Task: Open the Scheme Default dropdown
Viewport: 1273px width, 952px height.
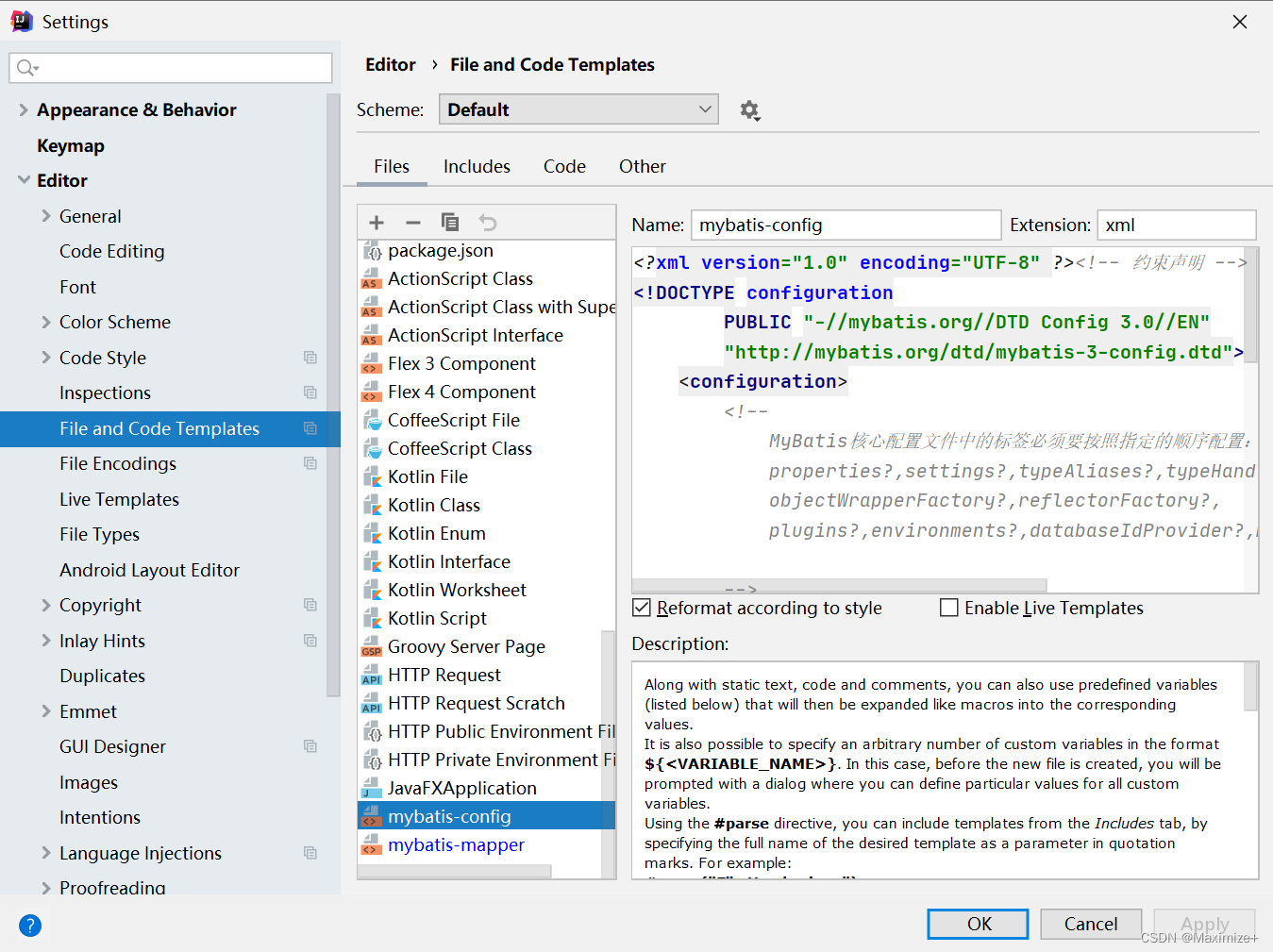Action: tap(578, 109)
